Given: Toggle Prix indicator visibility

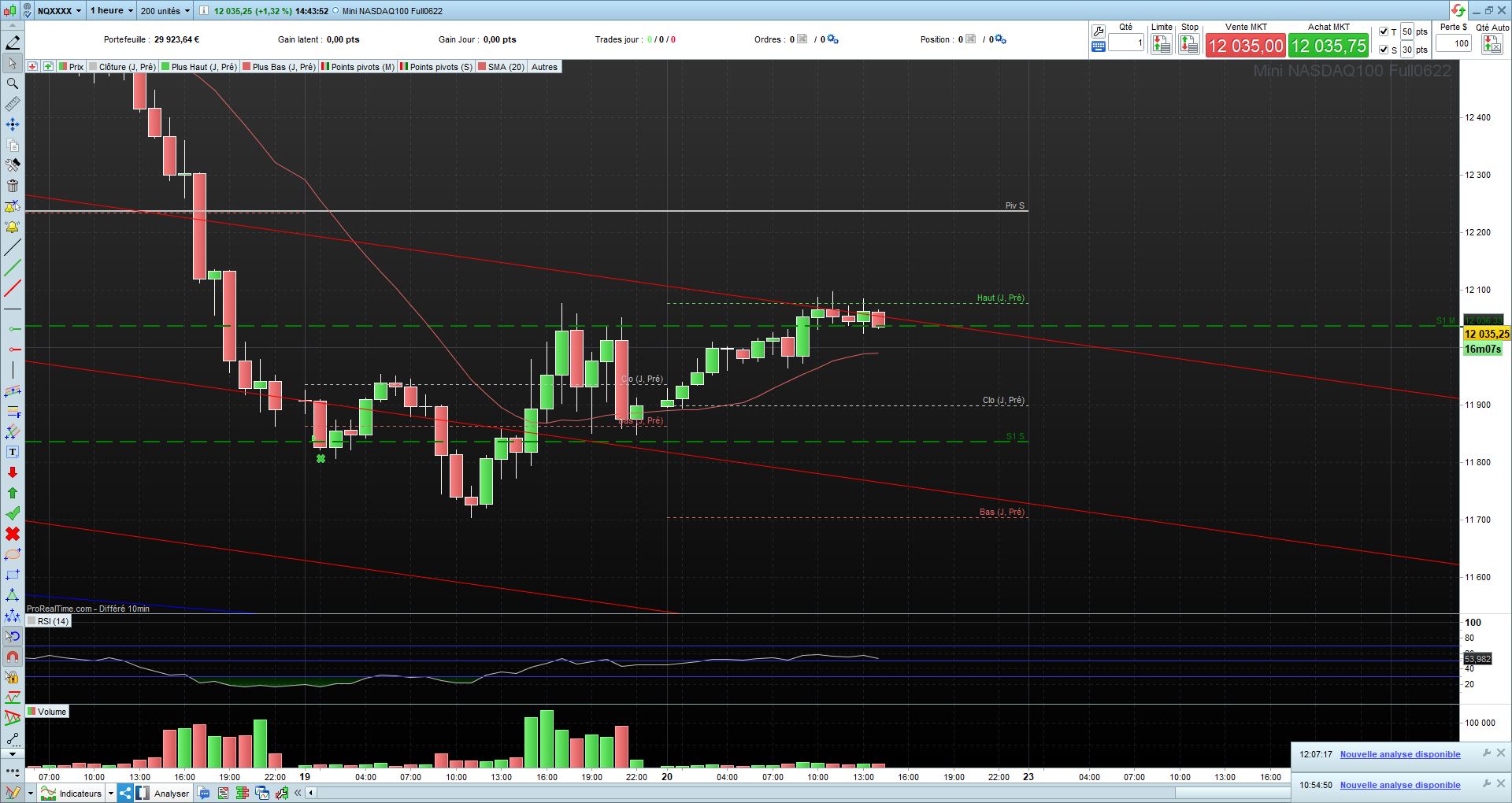Looking at the screenshot, I should pyautogui.click(x=71, y=67).
